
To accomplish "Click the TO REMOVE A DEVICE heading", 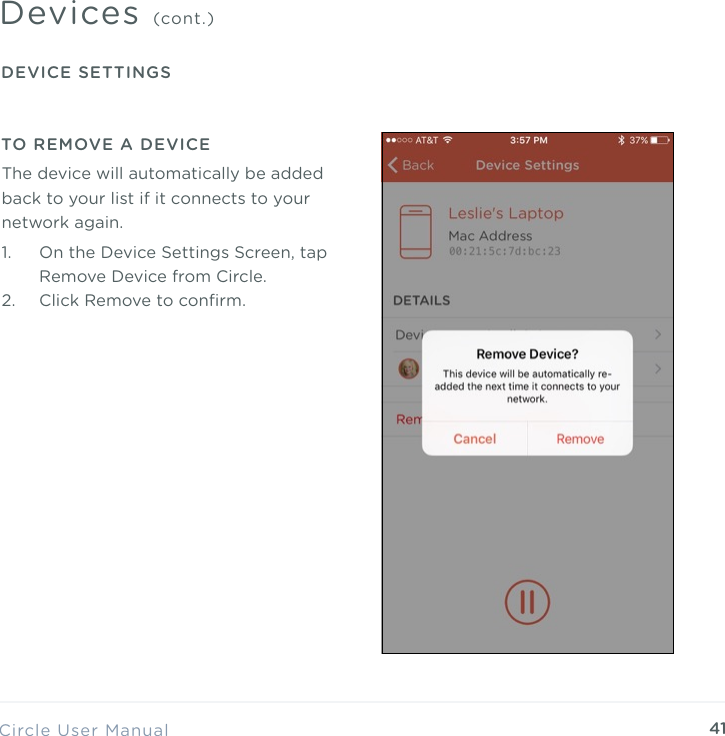I will [106, 144].
